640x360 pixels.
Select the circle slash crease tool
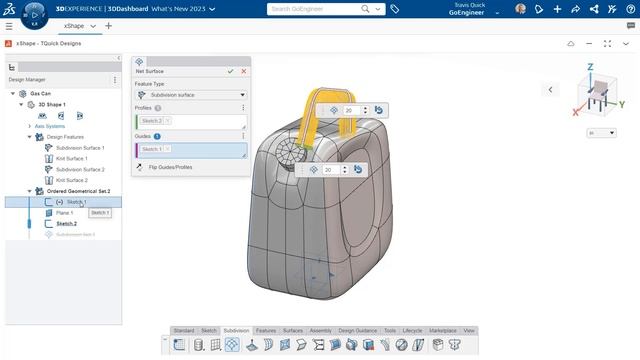[x=402, y=345]
